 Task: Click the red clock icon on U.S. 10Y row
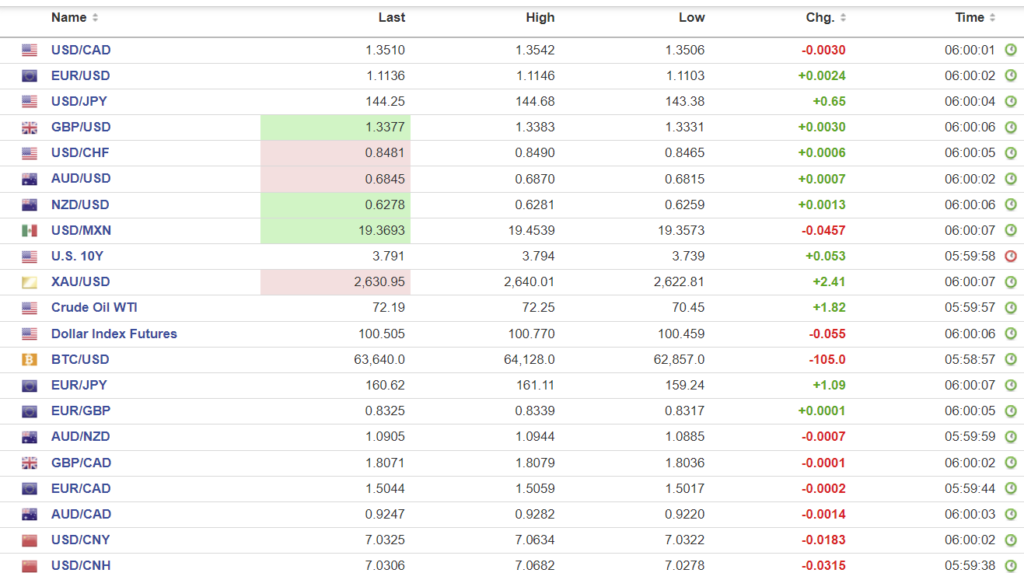[x=1010, y=256]
